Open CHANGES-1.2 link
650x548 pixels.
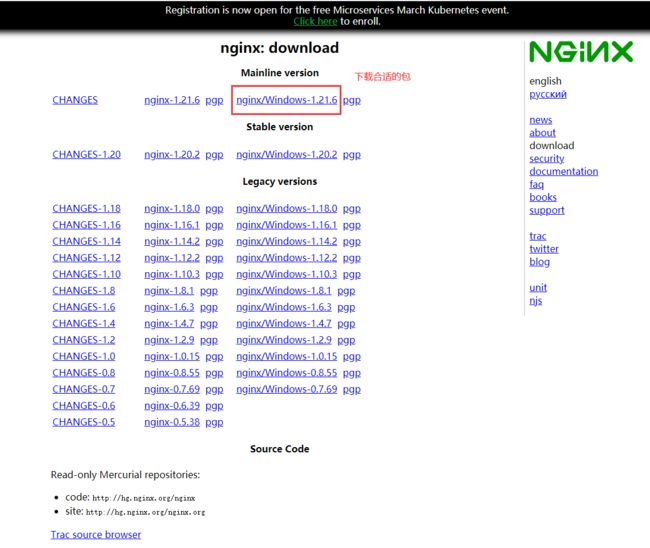pos(84,339)
